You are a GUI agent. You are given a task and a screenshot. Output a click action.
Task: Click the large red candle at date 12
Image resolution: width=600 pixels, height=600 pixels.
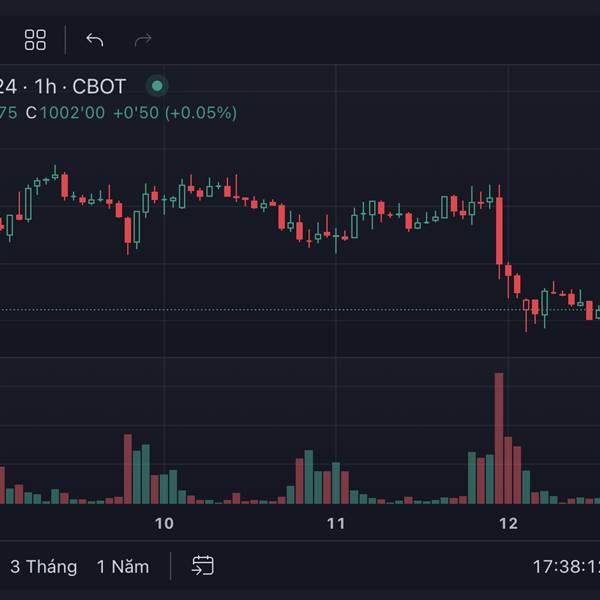coord(499,231)
